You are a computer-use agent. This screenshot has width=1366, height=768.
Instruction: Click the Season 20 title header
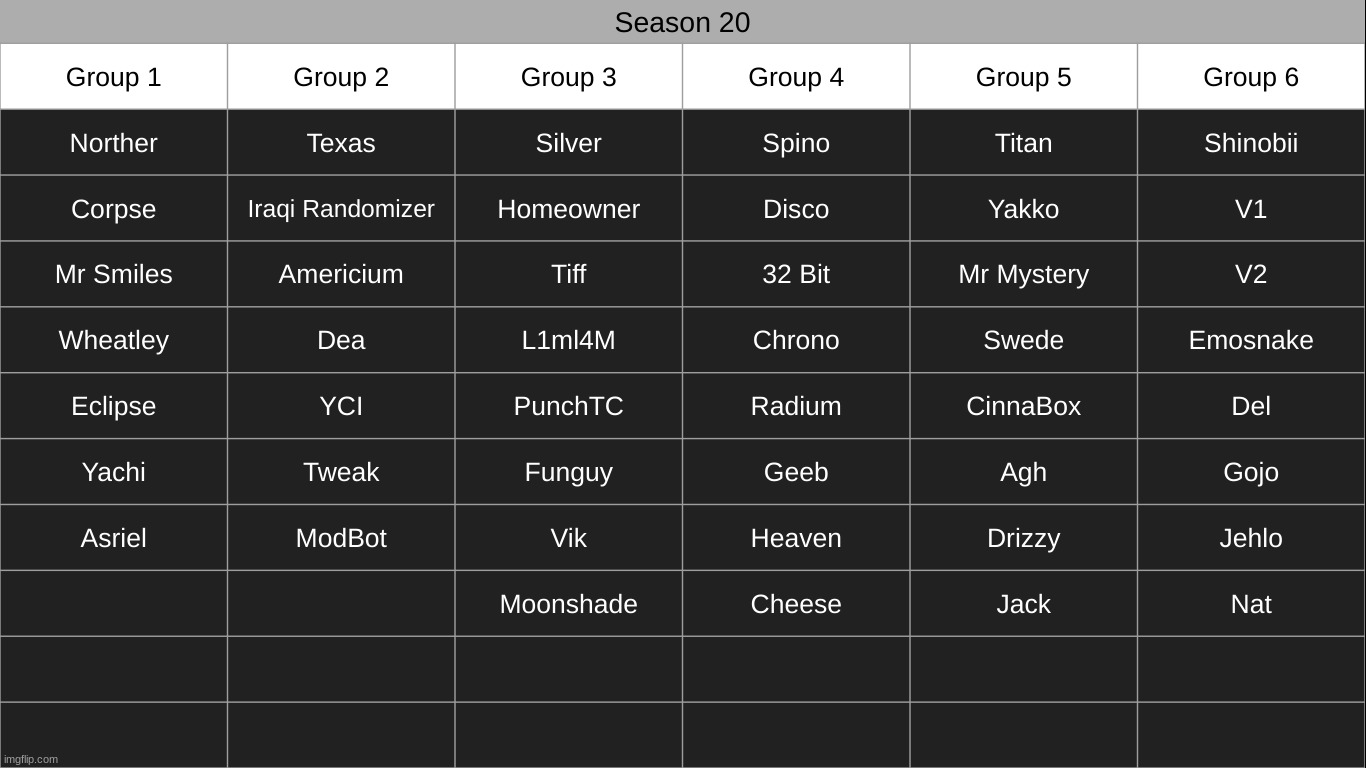(x=682, y=22)
